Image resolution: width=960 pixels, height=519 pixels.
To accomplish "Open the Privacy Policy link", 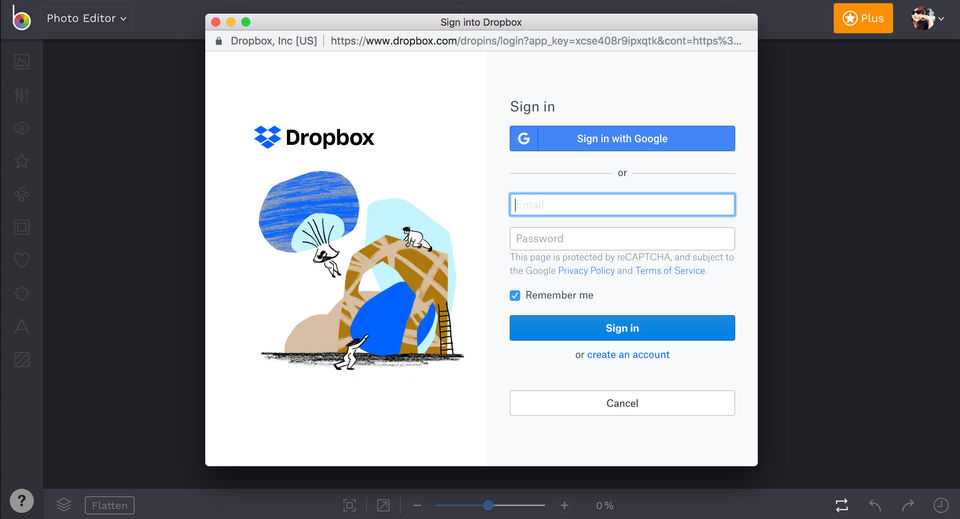I will tap(586, 271).
